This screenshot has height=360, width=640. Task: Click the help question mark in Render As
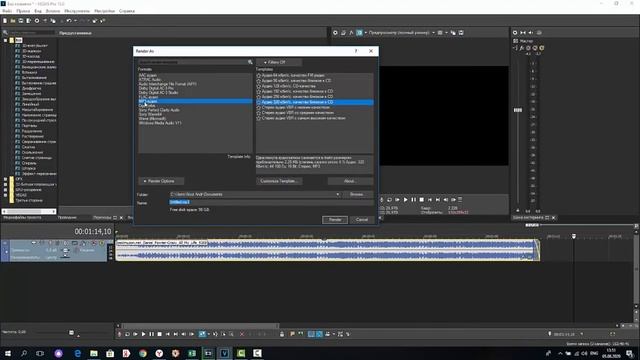click(x=356, y=51)
